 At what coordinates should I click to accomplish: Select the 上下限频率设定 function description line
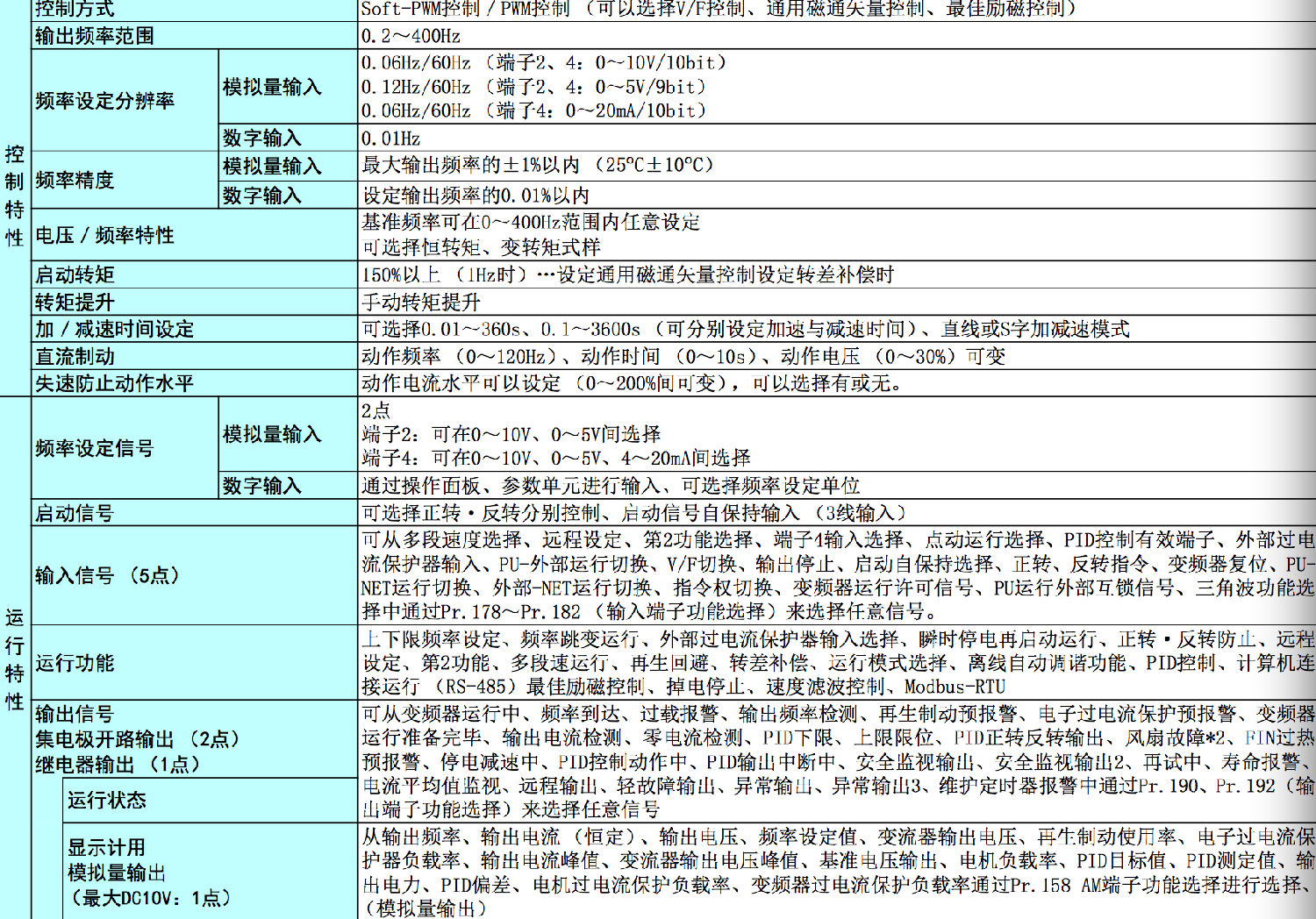coord(839,638)
